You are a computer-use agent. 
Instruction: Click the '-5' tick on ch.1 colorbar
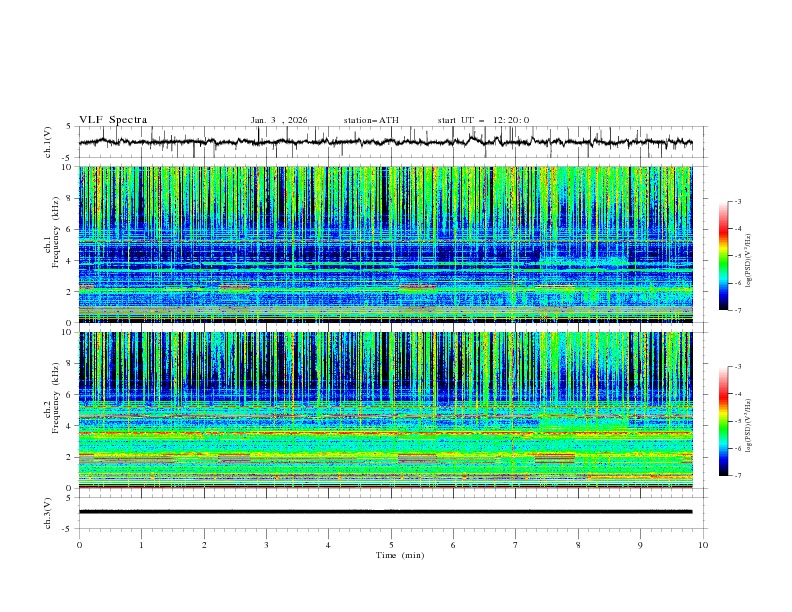point(737,256)
